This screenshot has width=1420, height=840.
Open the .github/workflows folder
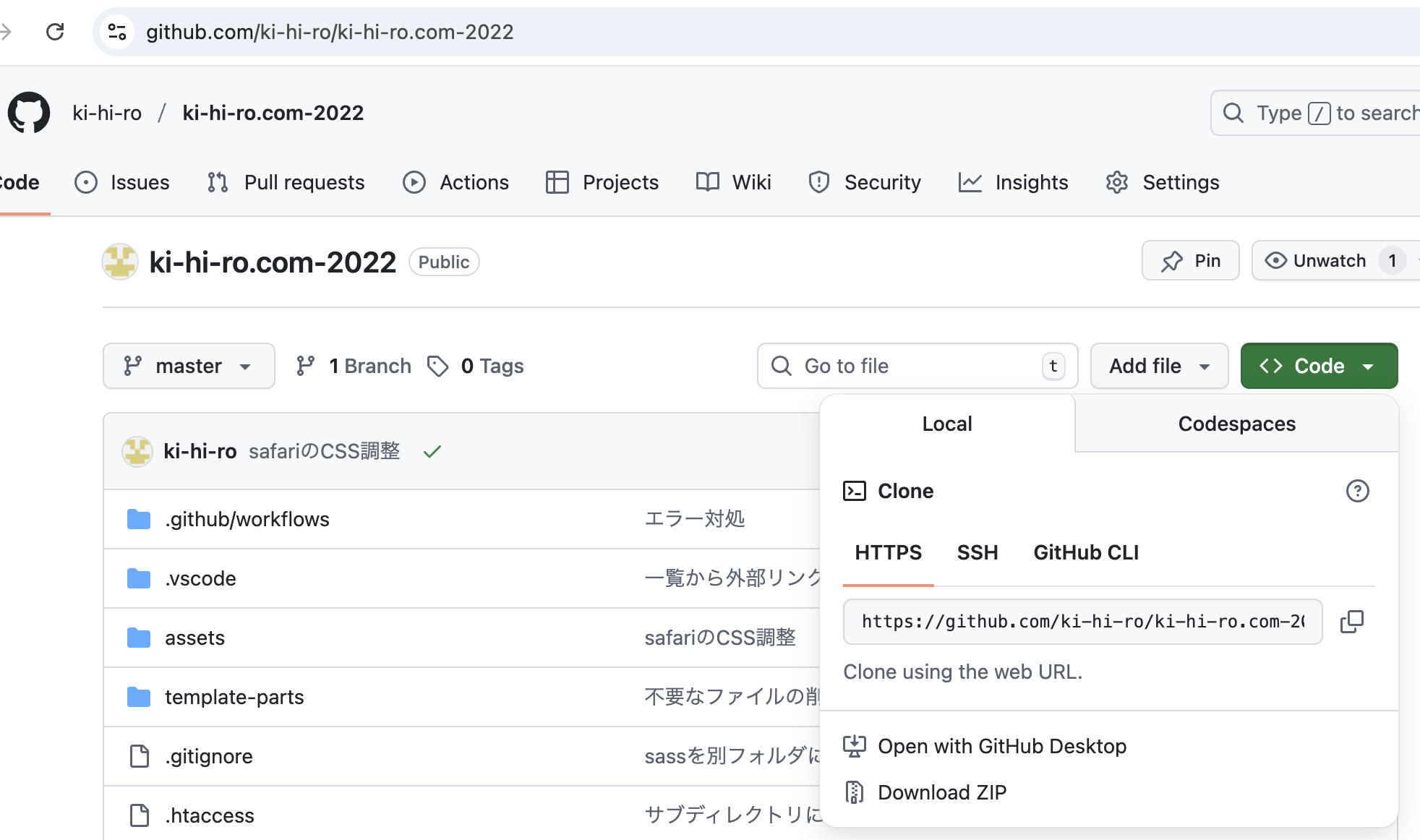click(x=247, y=518)
